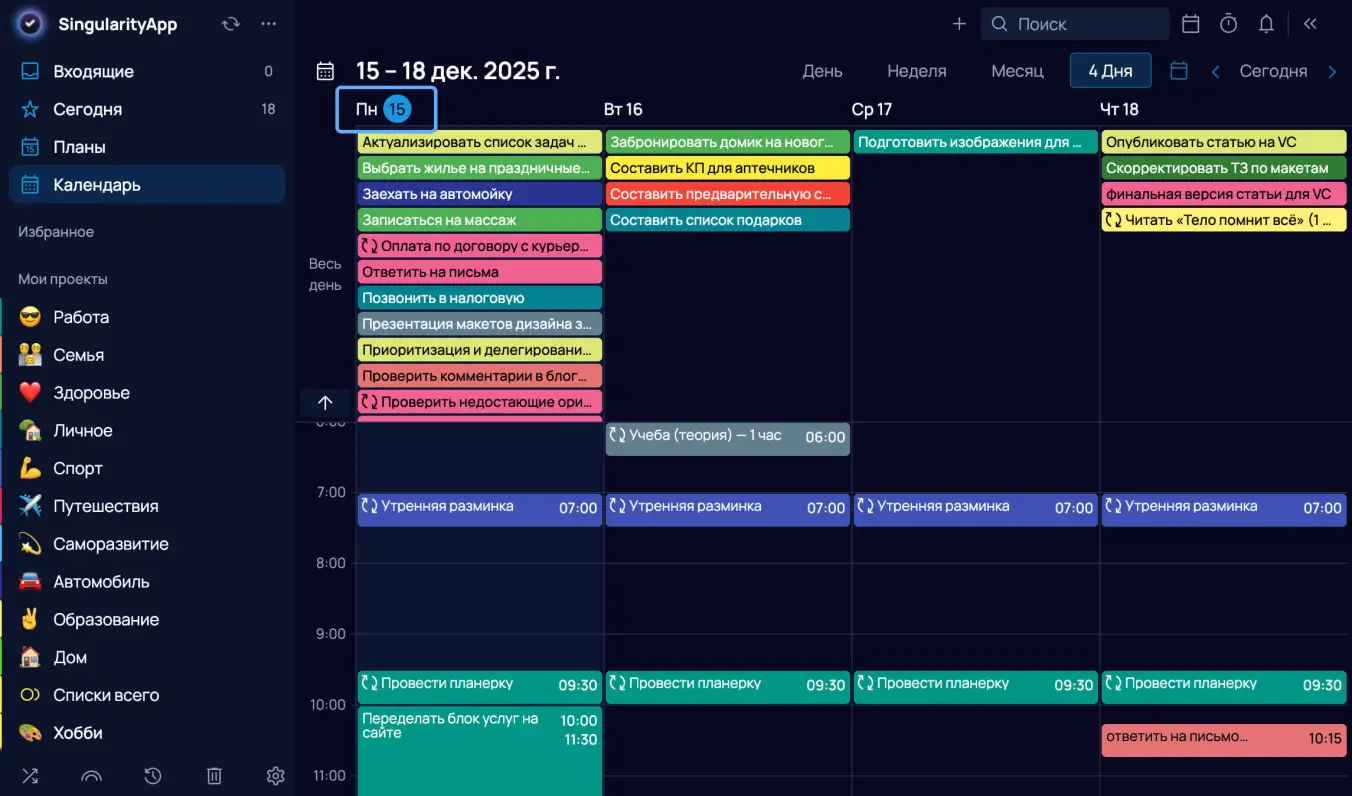The height and width of the screenshot is (796, 1352).
Task: Click the plus icon to add task
Action: tap(959, 24)
